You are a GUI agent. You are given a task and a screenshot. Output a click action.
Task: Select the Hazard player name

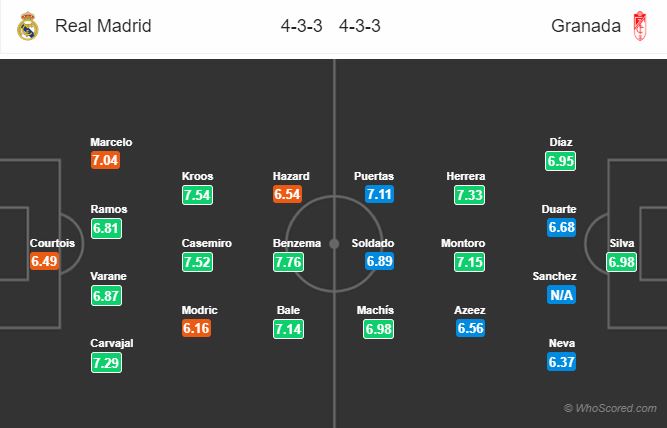coord(291,176)
